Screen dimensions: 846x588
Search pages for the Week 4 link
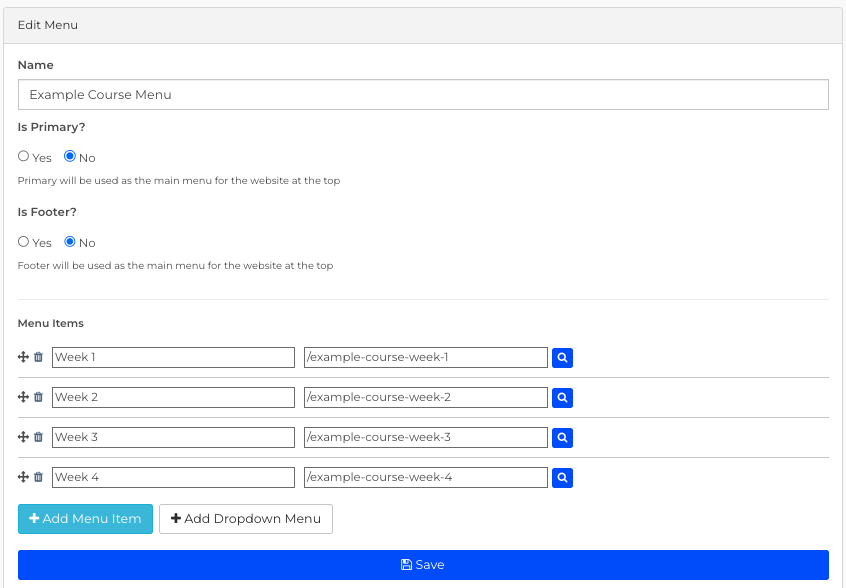(562, 477)
